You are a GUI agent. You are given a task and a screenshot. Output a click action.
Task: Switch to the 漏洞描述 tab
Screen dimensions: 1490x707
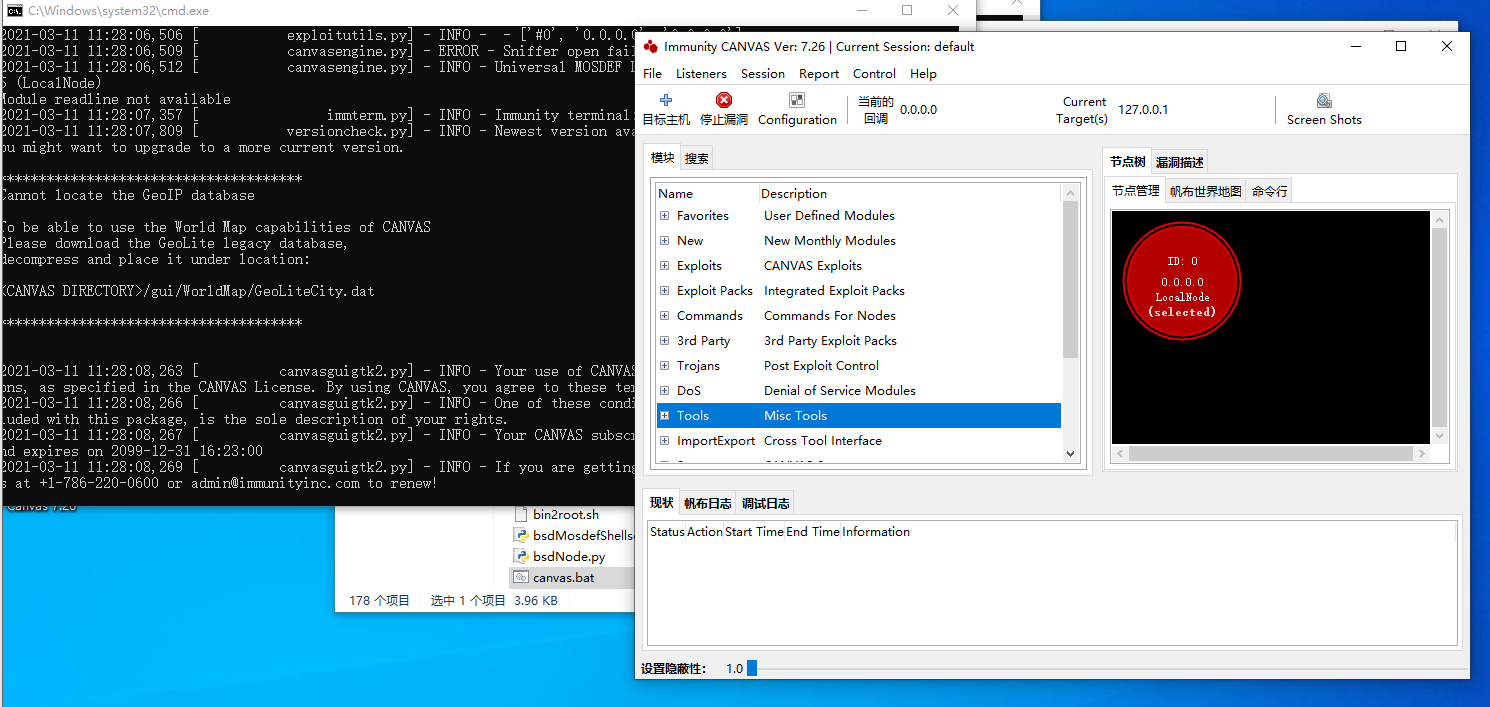coord(1180,162)
